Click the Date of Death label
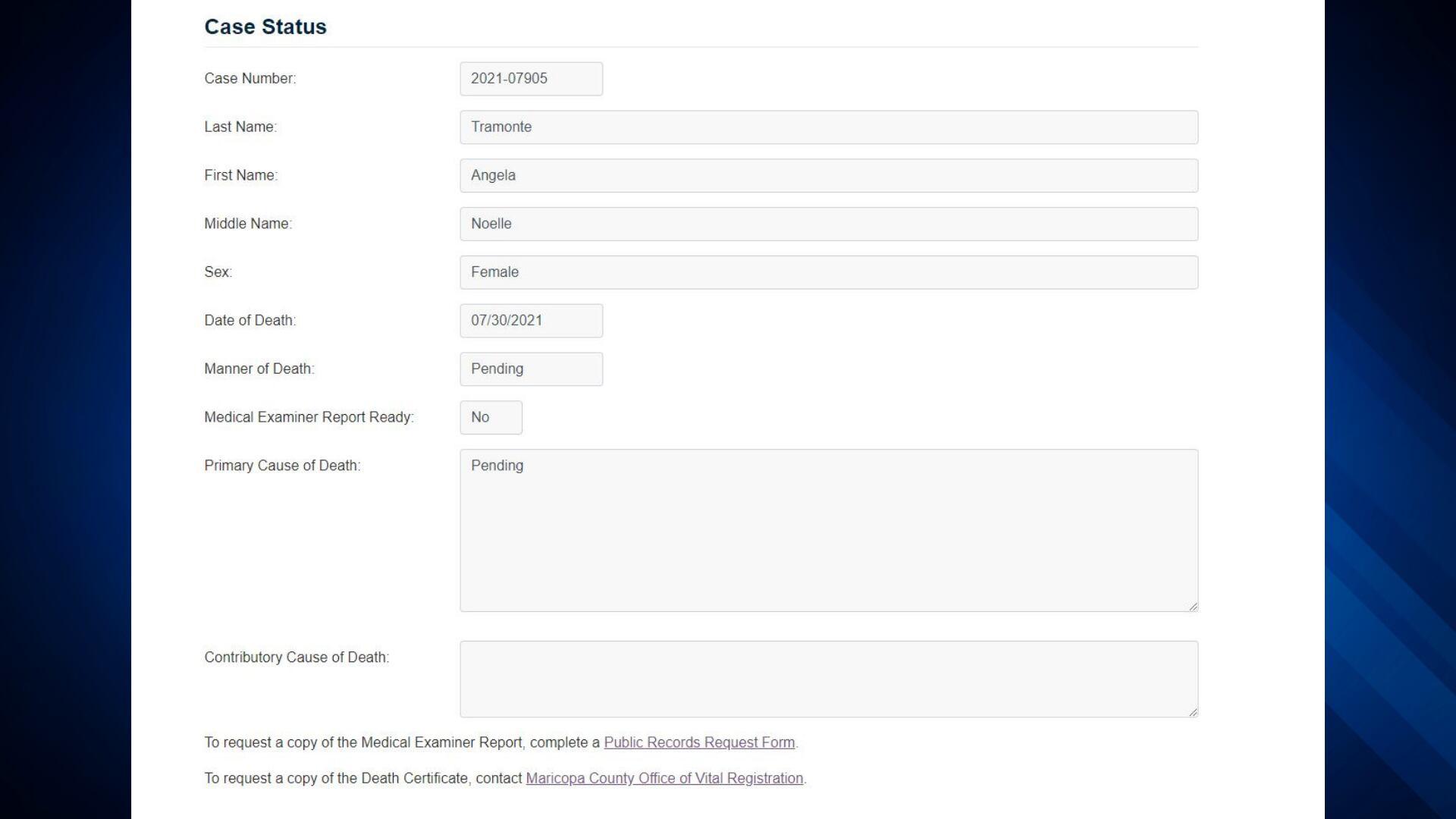Screen dimensions: 1456x819 pos(249,321)
